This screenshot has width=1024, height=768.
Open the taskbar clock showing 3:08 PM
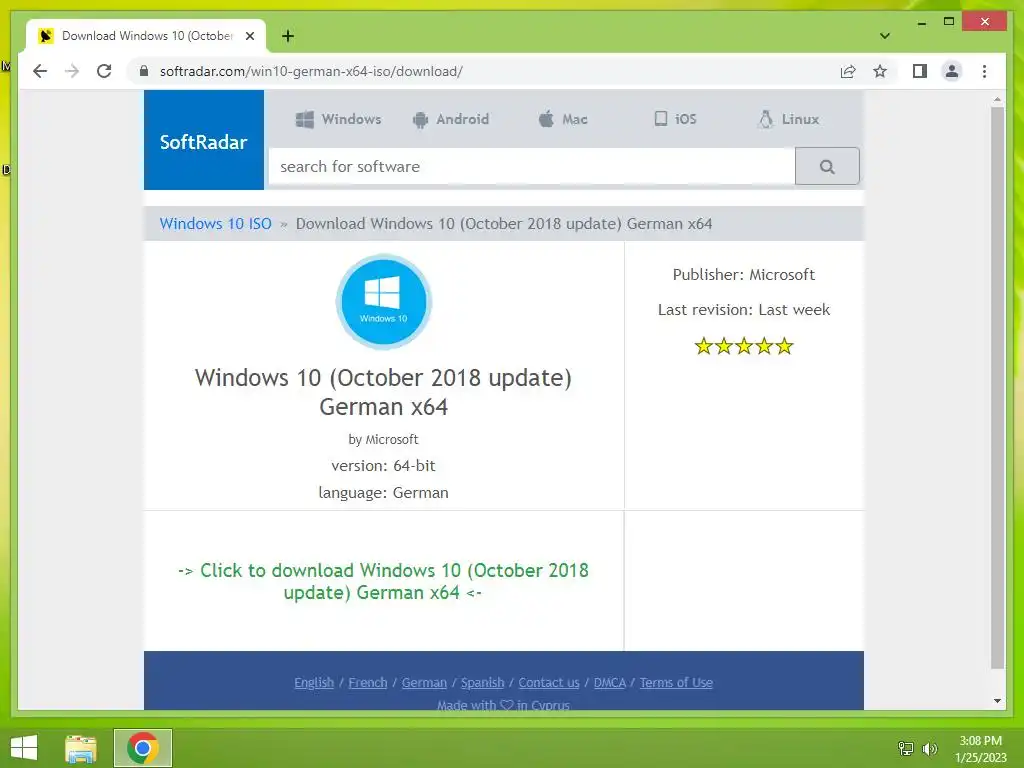click(x=980, y=748)
